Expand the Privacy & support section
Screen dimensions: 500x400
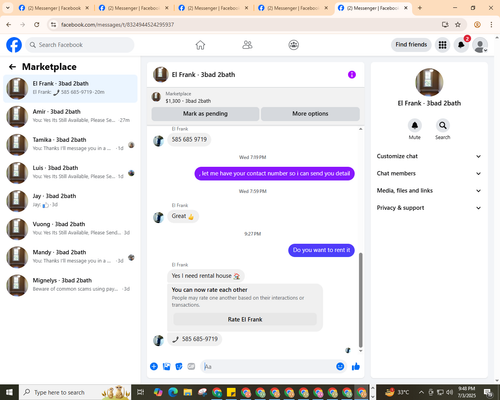(x=429, y=208)
